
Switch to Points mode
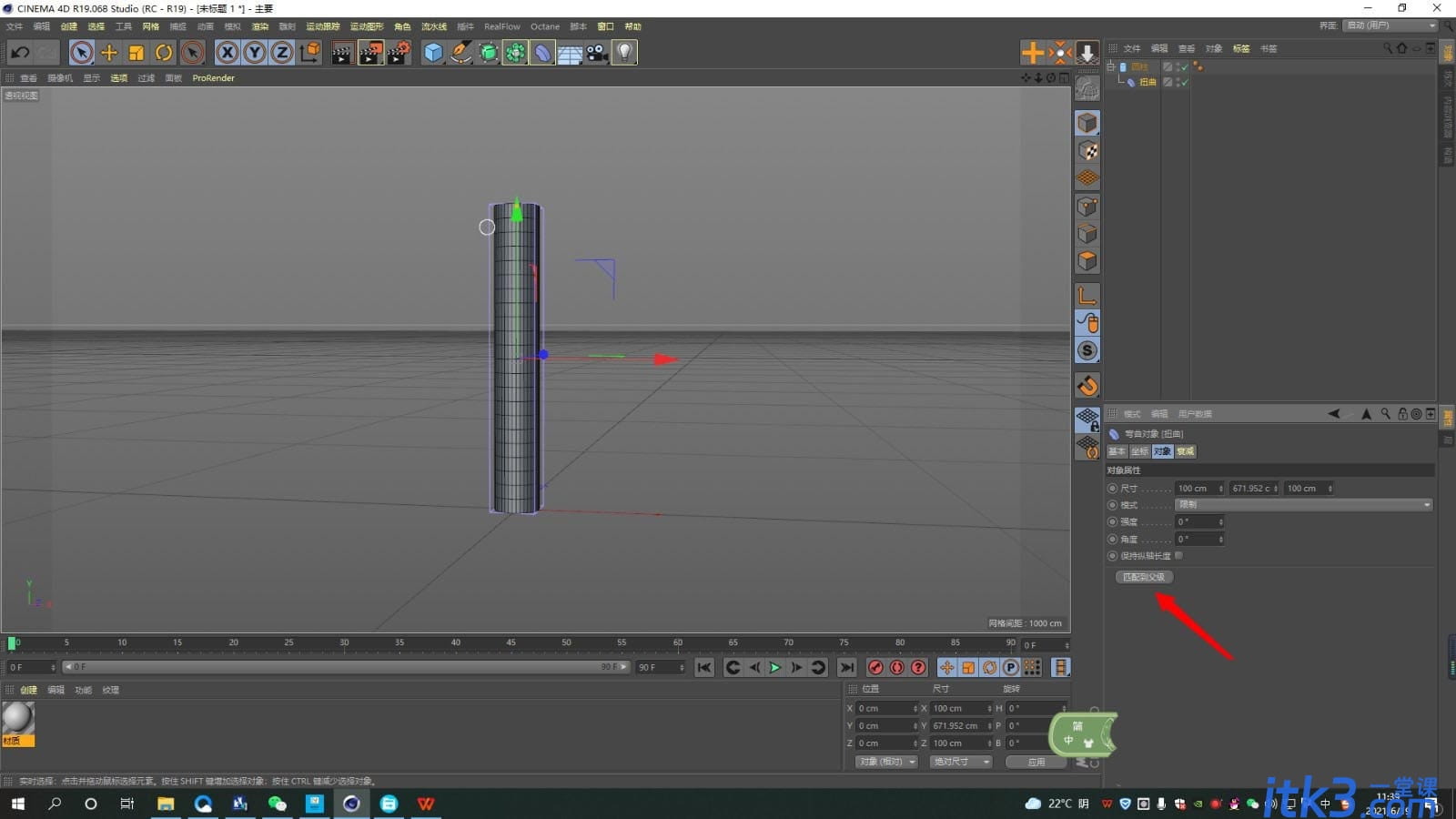(1087, 207)
